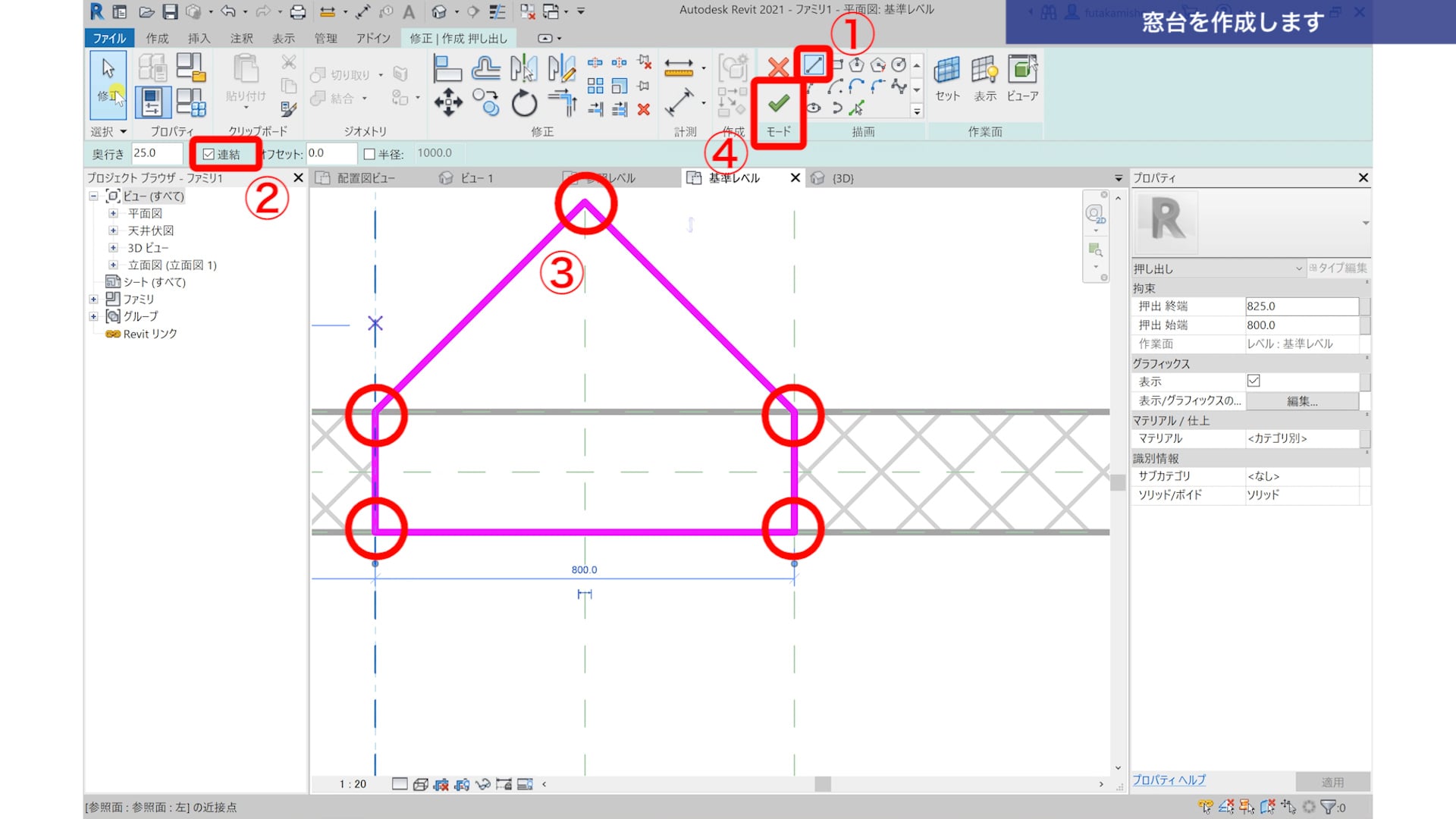Click the Set work plane icon
Screen dimensions: 1456x819
pyautogui.click(x=946, y=71)
